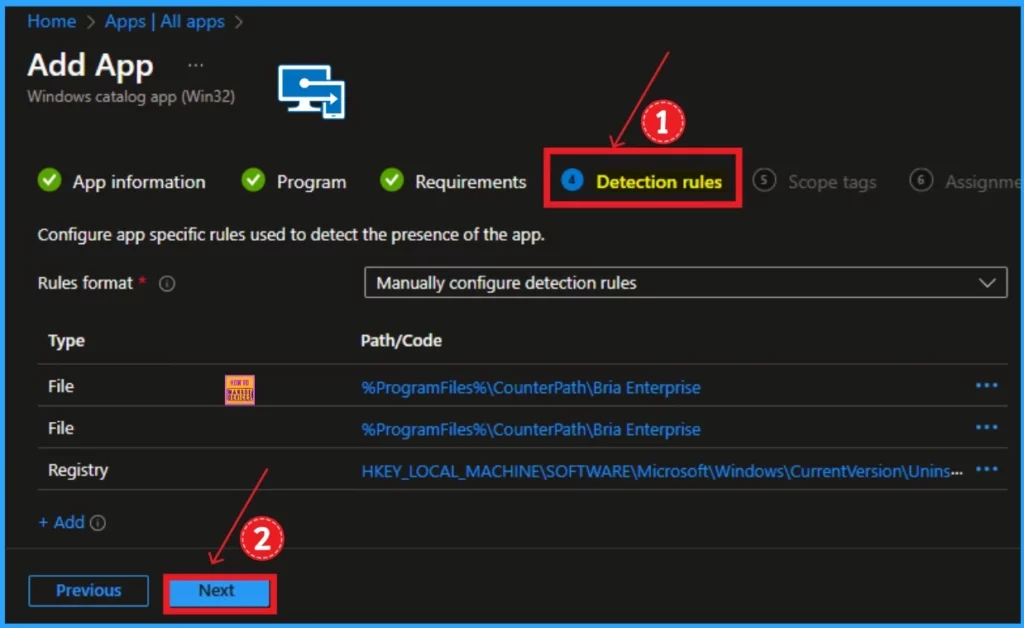Click + Add to add detection rule
The image size is (1024, 628).
click(x=61, y=522)
